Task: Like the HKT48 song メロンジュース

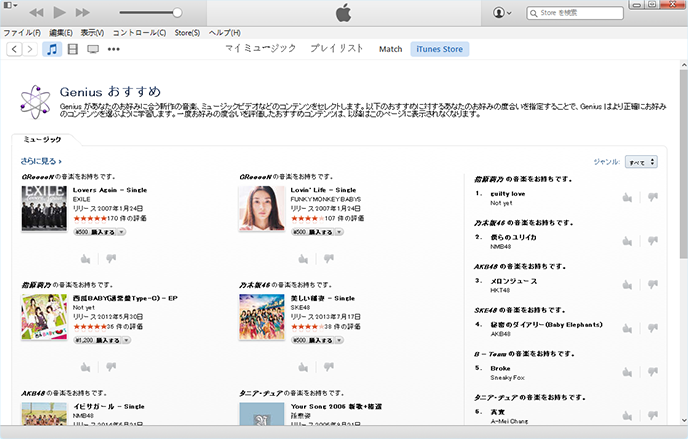Action: [627, 285]
